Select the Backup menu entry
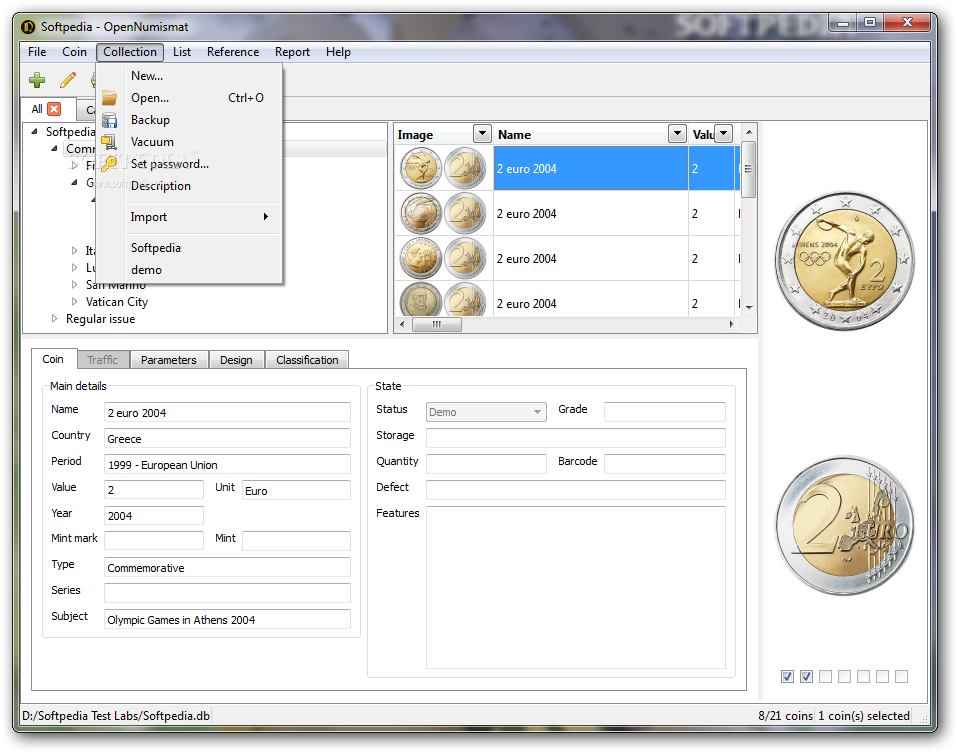Image resolution: width=958 pixels, height=753 pixels. (x=189, y=120)
